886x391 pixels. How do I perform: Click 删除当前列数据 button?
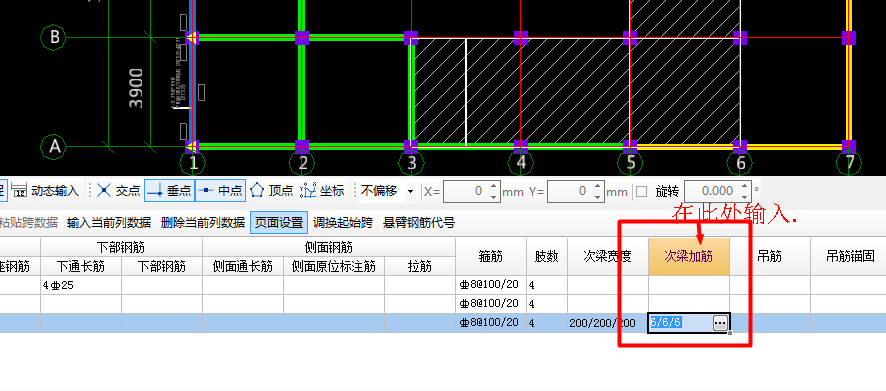click(203, 223)
